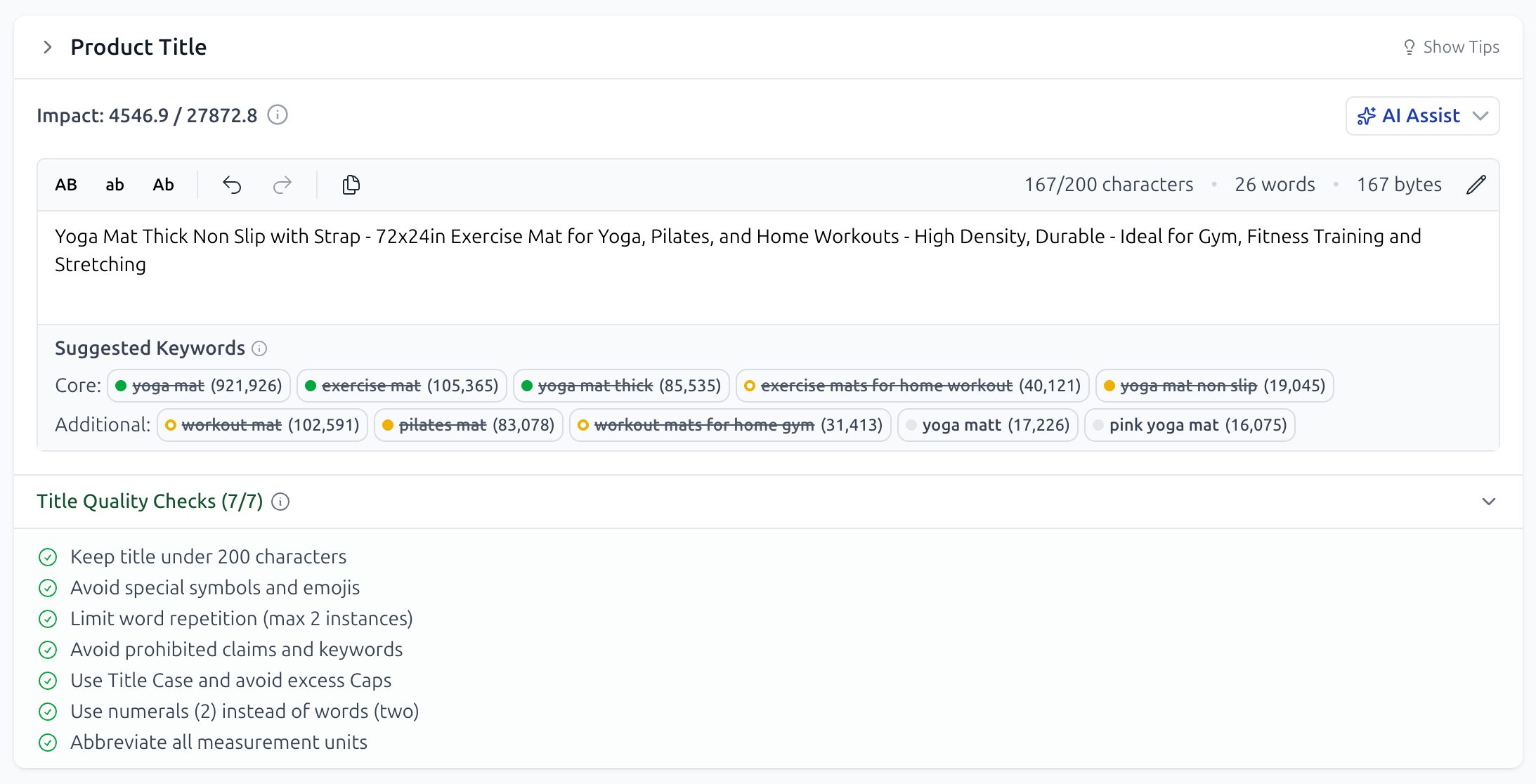This screenshot has width=1536, height=784.
Task: Apply title case with the Ab icon
Action: 164,184
